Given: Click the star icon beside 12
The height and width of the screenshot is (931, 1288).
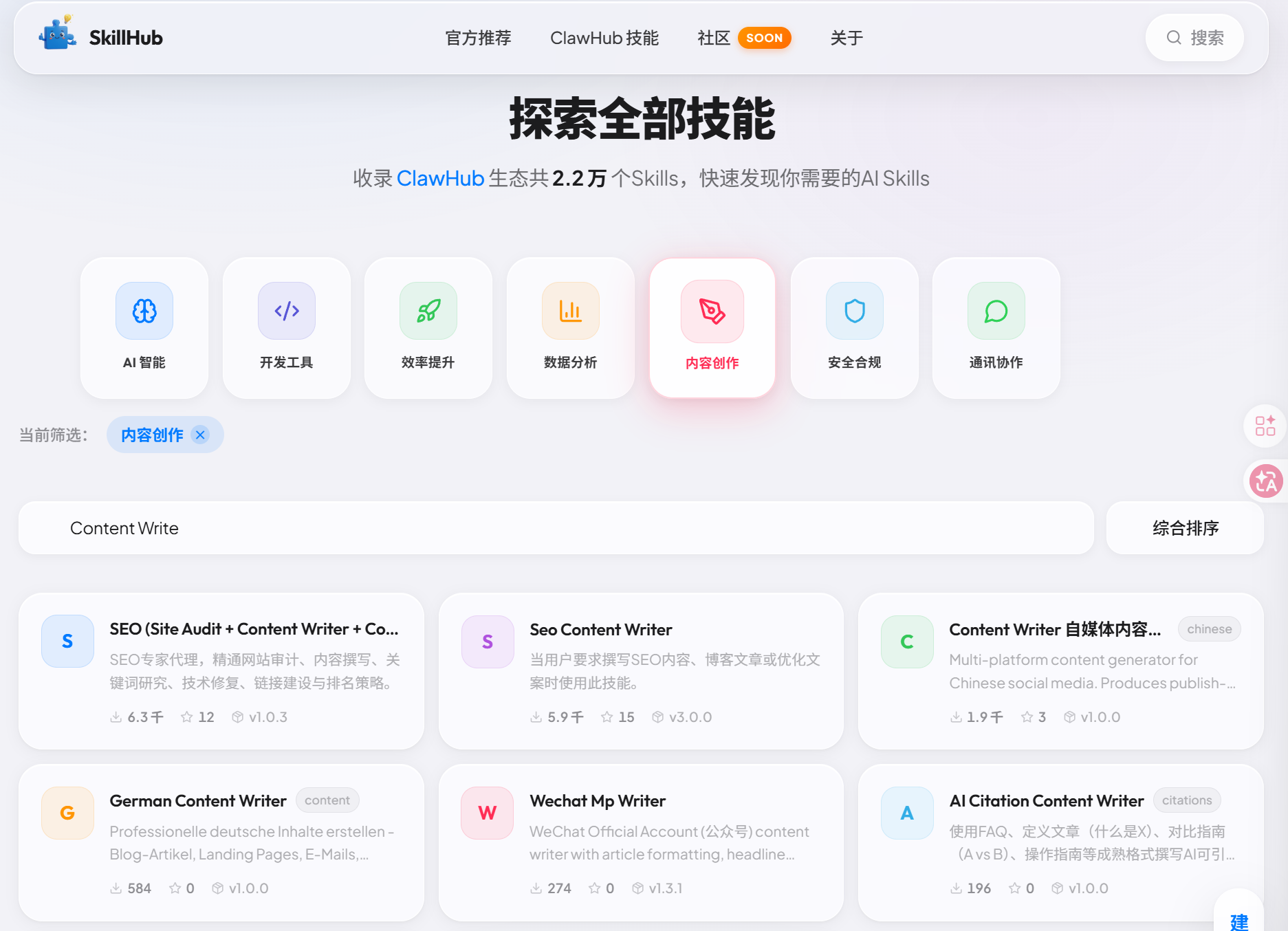Looking at the screenshot, I should click(x=186, y=717).
